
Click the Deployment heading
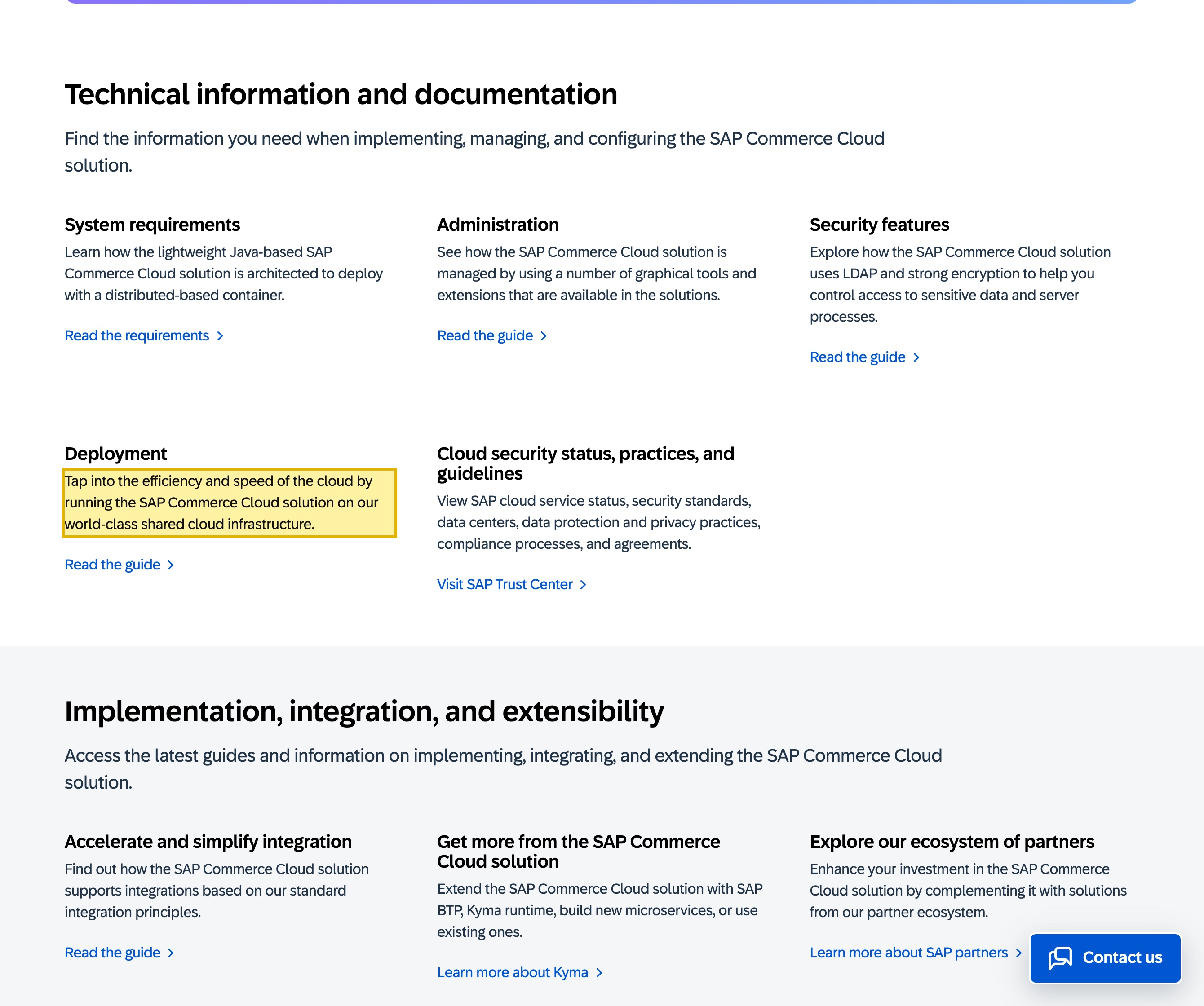click(115, 454)
